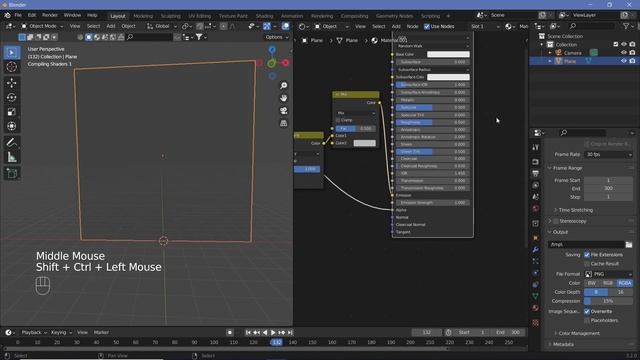Select the Add Cube tool
This screenshot has height=360, width=640.
pyautogui.click(x=11, y=173)
